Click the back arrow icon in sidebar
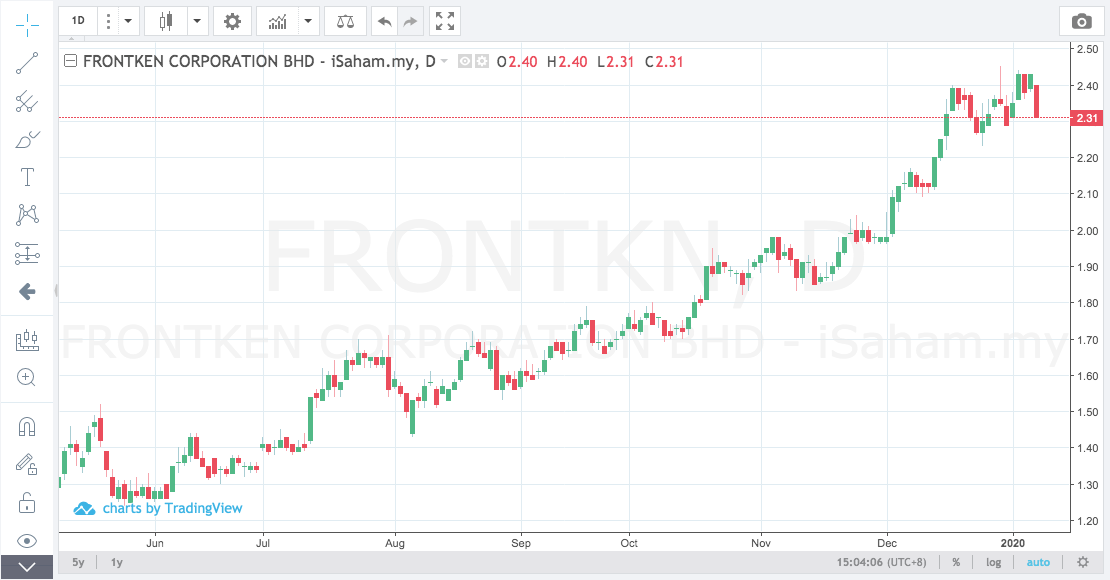This screenshot has height=580, width=1110. click(27, 291)
